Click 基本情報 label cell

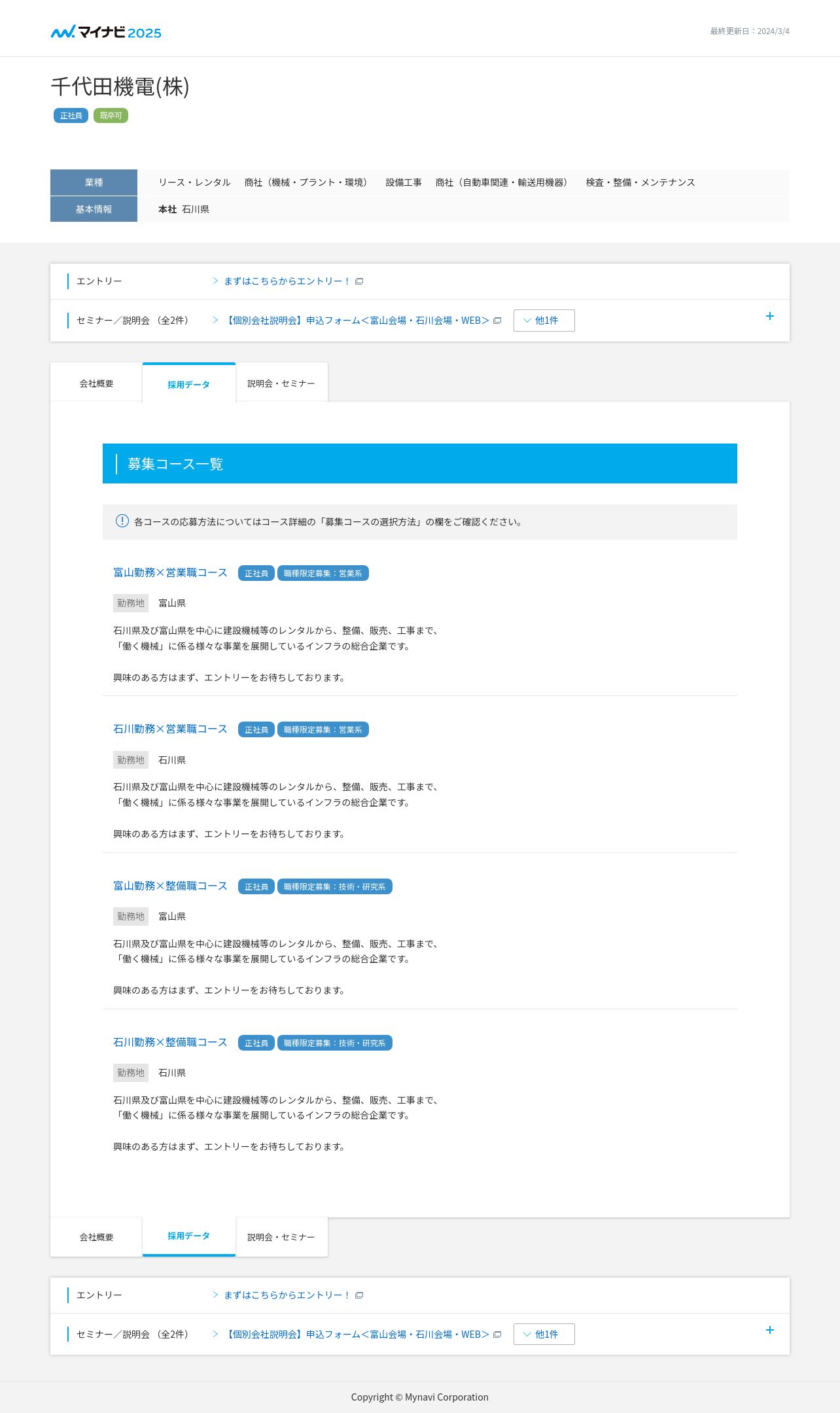click(x=94, y=209)
